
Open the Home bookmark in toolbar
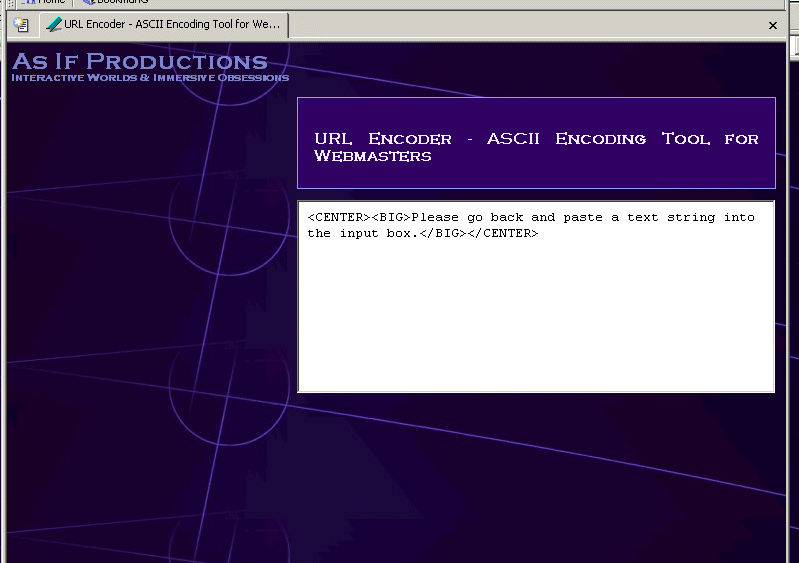pyautogui.click(x=51, y=2)
